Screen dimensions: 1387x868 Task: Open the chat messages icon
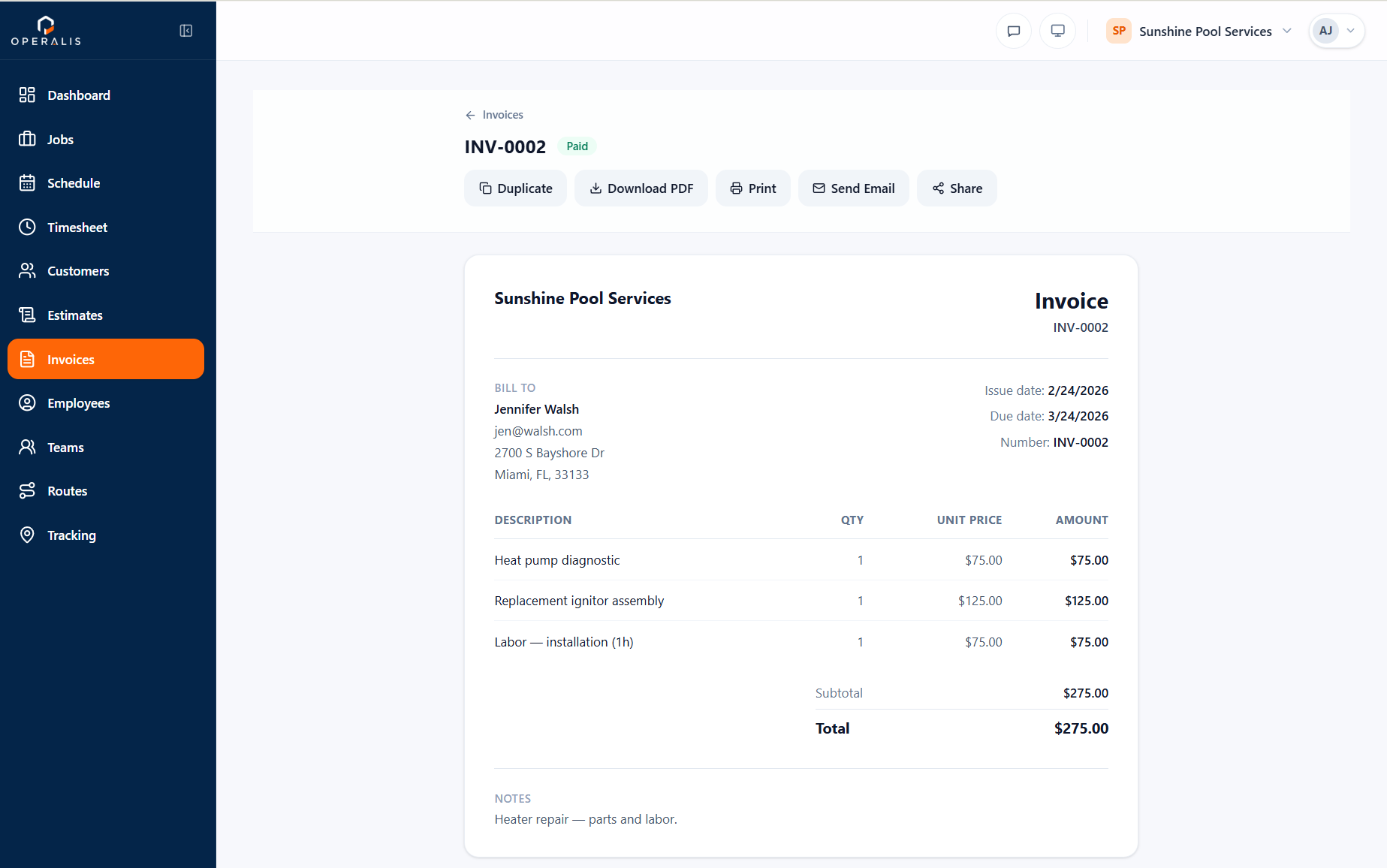(1013, 31)
